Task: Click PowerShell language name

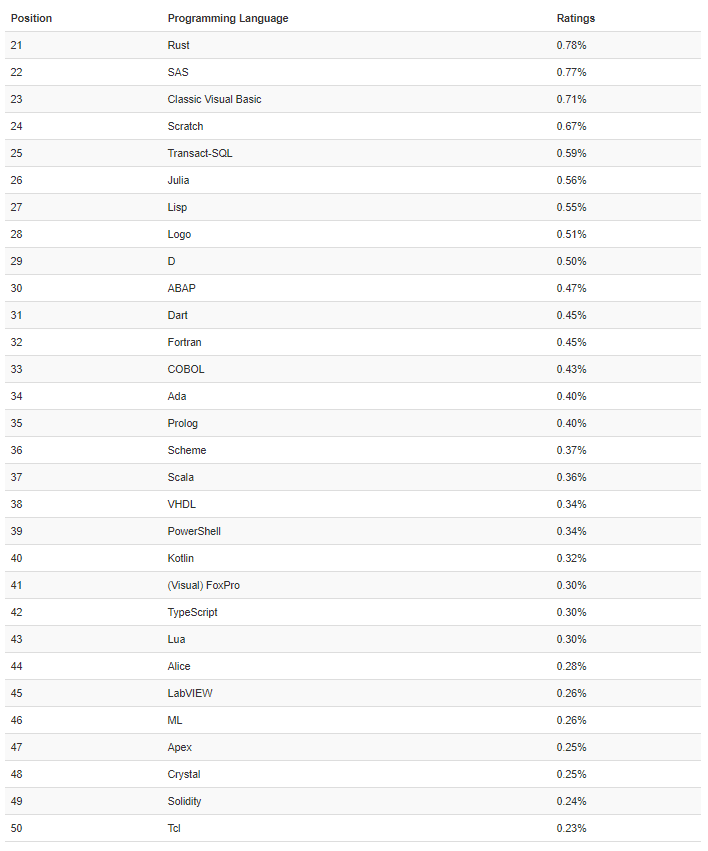Action: coord(194,531)
